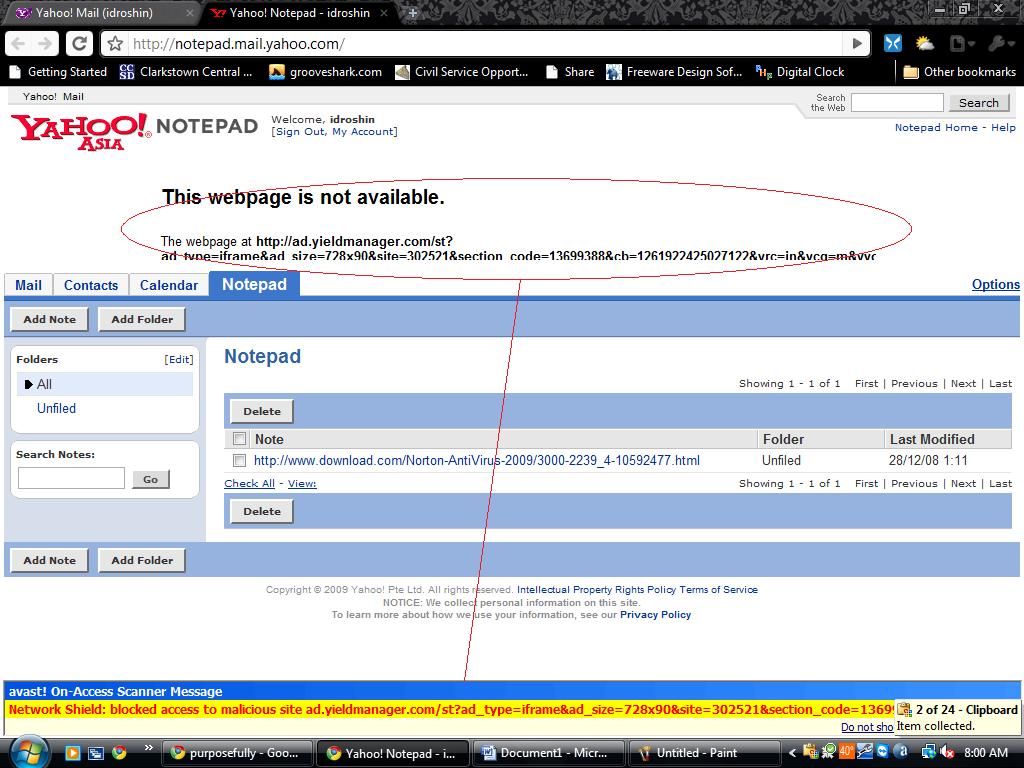
Task: Open the Norton-AntiVirus-2009 download.com note link
Action: (x=477, y=460)
